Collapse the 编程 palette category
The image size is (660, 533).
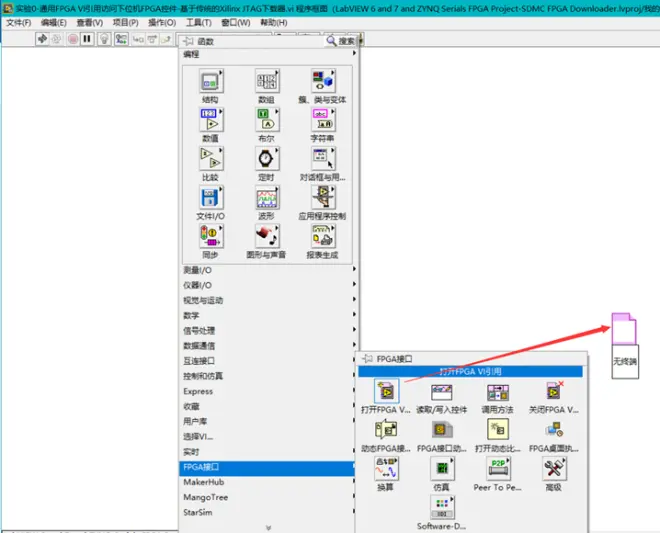[269, 54]
